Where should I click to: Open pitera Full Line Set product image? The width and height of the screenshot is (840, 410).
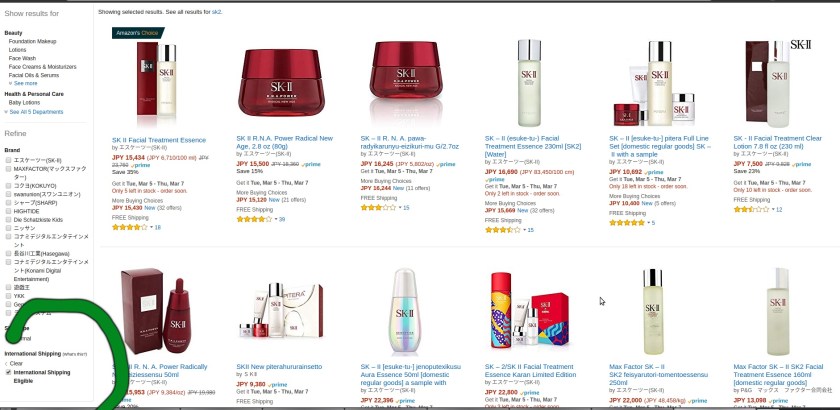(x=654, y=83)
